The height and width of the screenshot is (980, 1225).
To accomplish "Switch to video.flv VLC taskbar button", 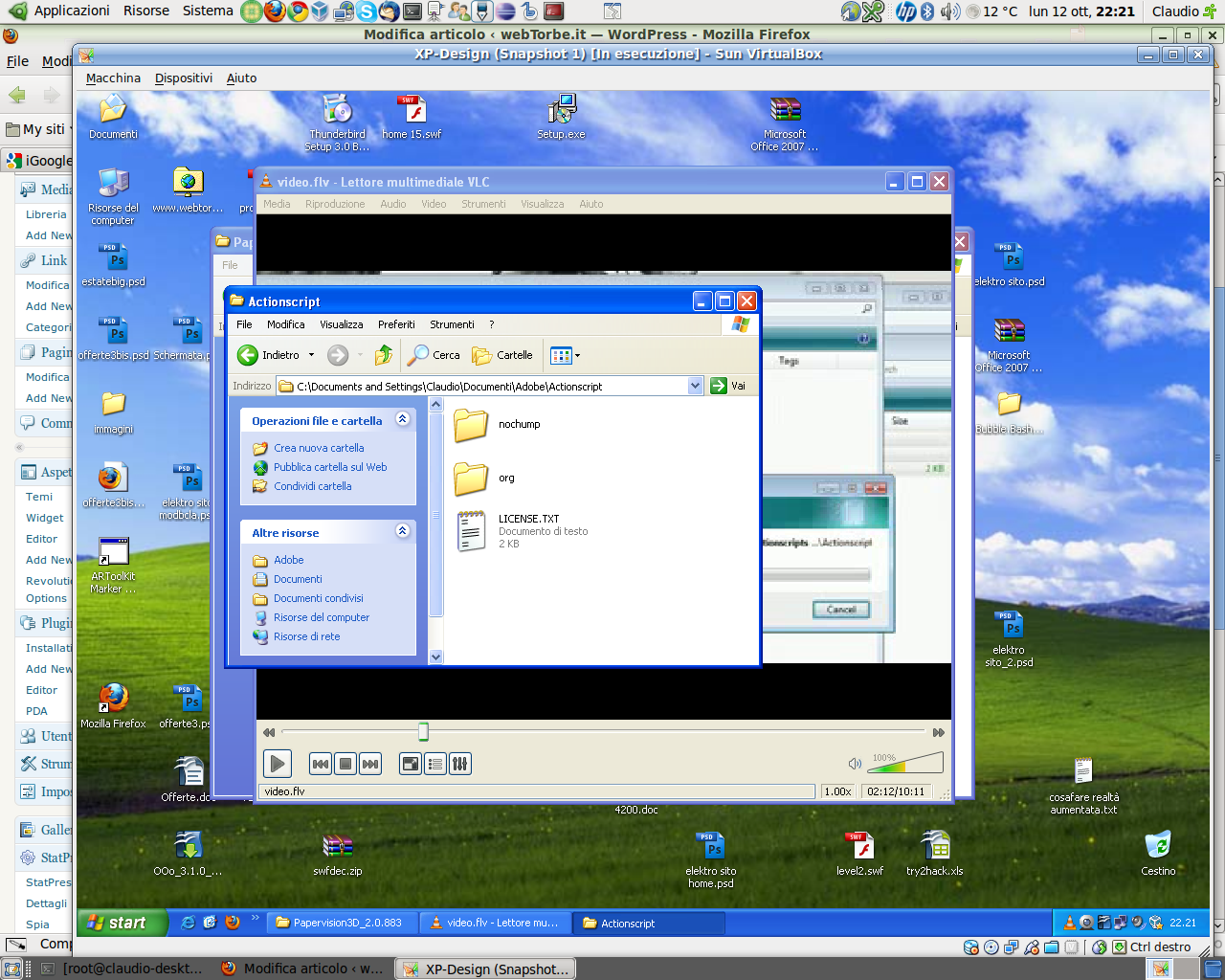I will (496, 923).
